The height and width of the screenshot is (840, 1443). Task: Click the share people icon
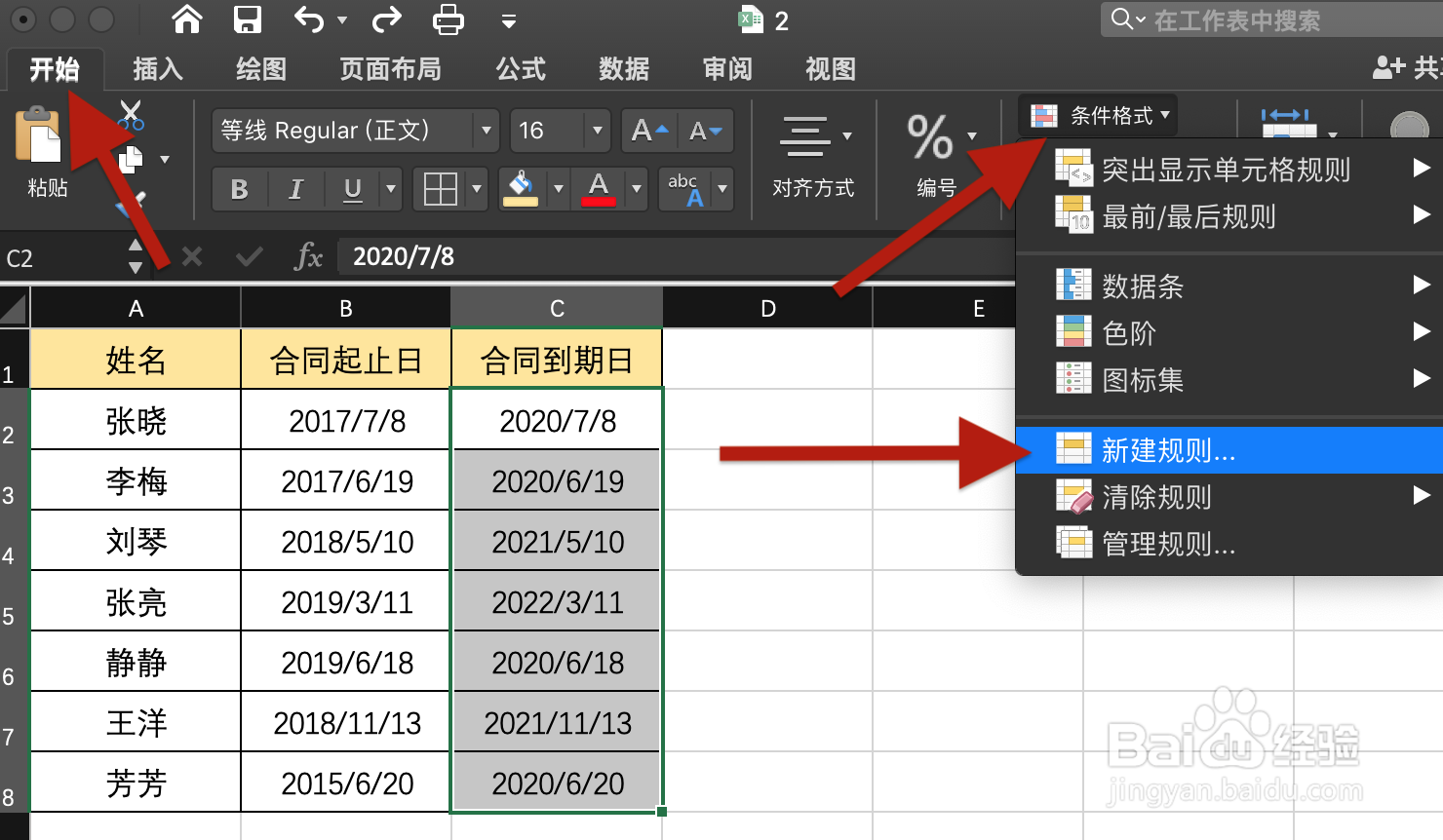point(1387,67)
